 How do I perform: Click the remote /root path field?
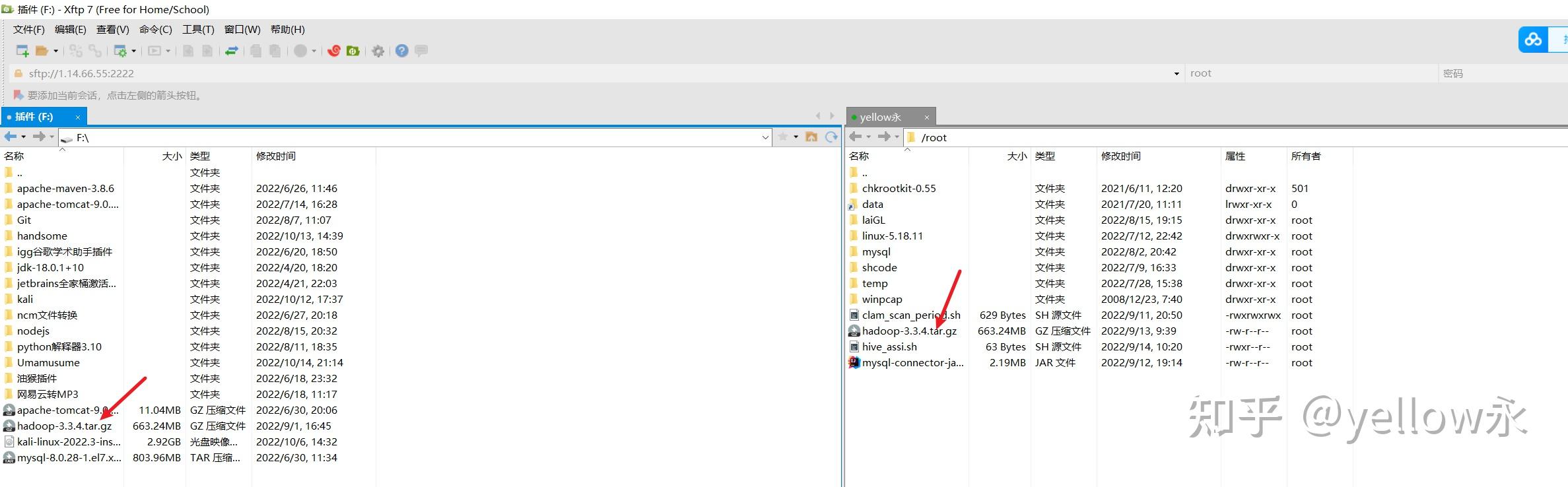1235,137
